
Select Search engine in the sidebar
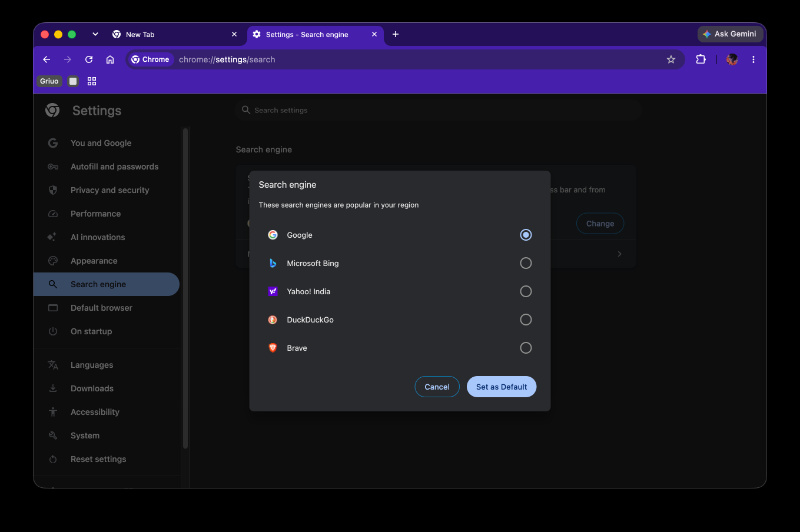pos(106,284)
